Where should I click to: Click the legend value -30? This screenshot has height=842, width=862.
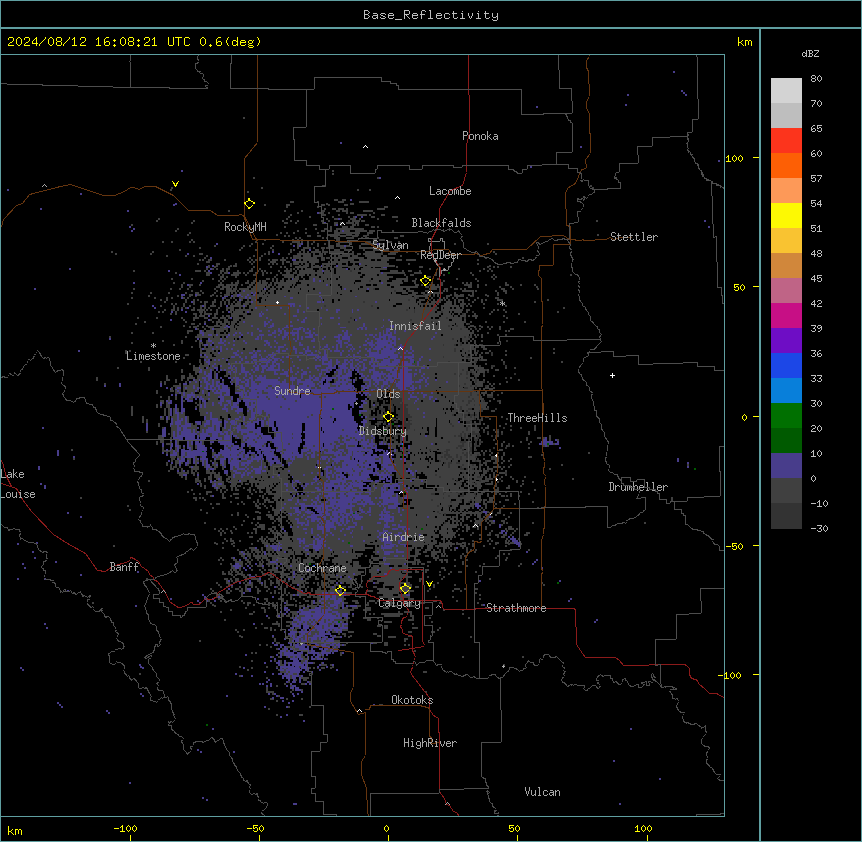click(x=819, y=528)
